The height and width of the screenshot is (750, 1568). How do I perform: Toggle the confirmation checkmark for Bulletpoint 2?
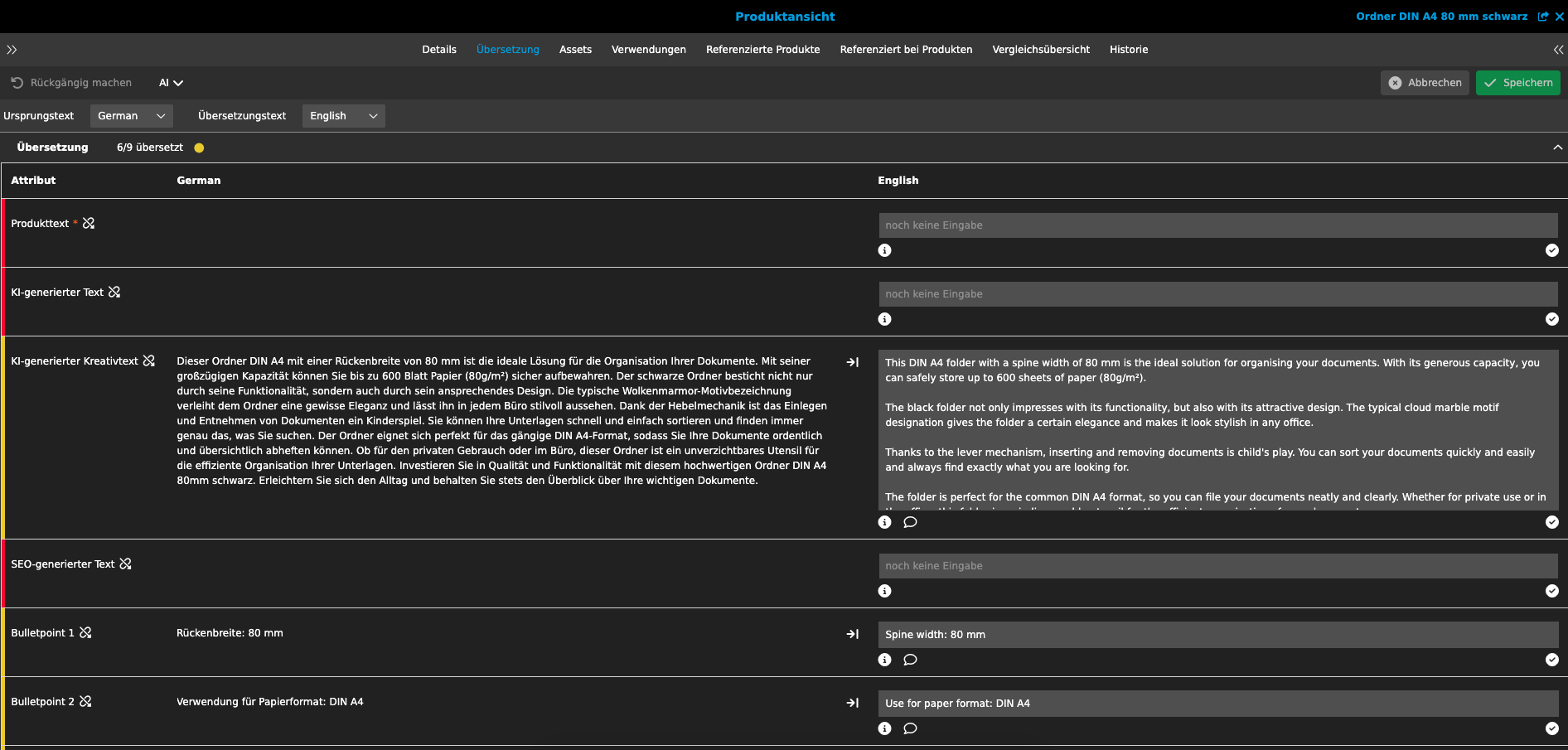click(x=1552, y=729)
